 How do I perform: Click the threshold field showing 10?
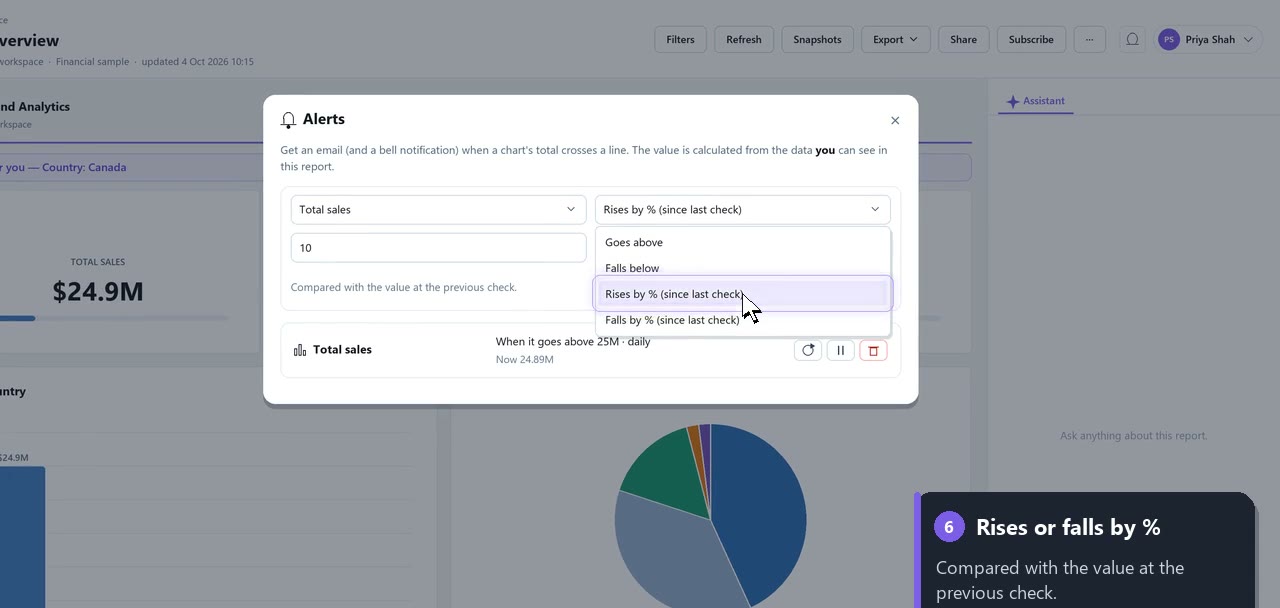[438, 247]
